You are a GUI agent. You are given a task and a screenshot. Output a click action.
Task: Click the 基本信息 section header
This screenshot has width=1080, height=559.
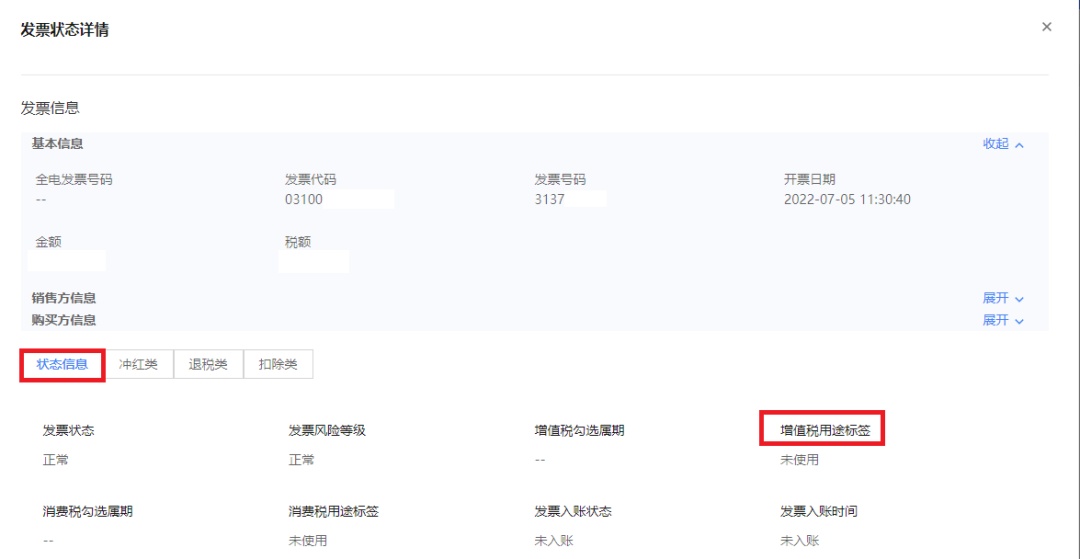pyautogui.click(x=58, y=143)
